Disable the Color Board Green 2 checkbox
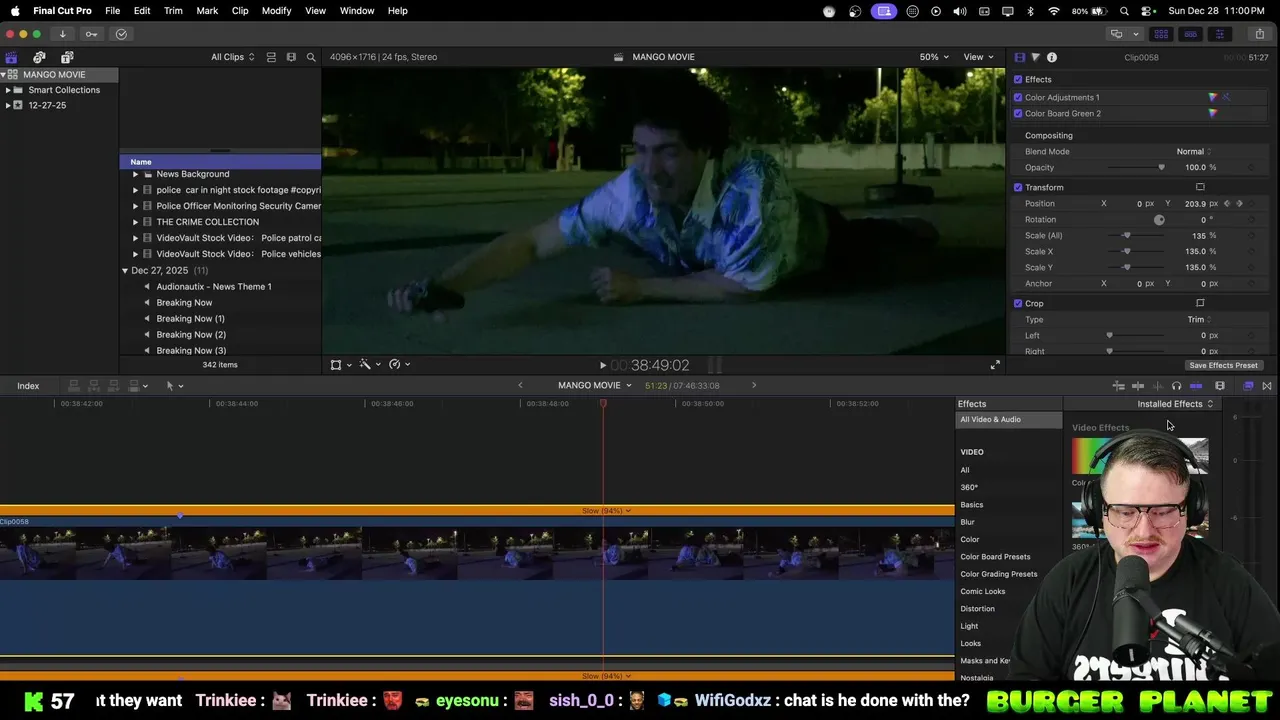This screenshot has height=720, width=1280. pyautogui.click(x=1018, y=113)
